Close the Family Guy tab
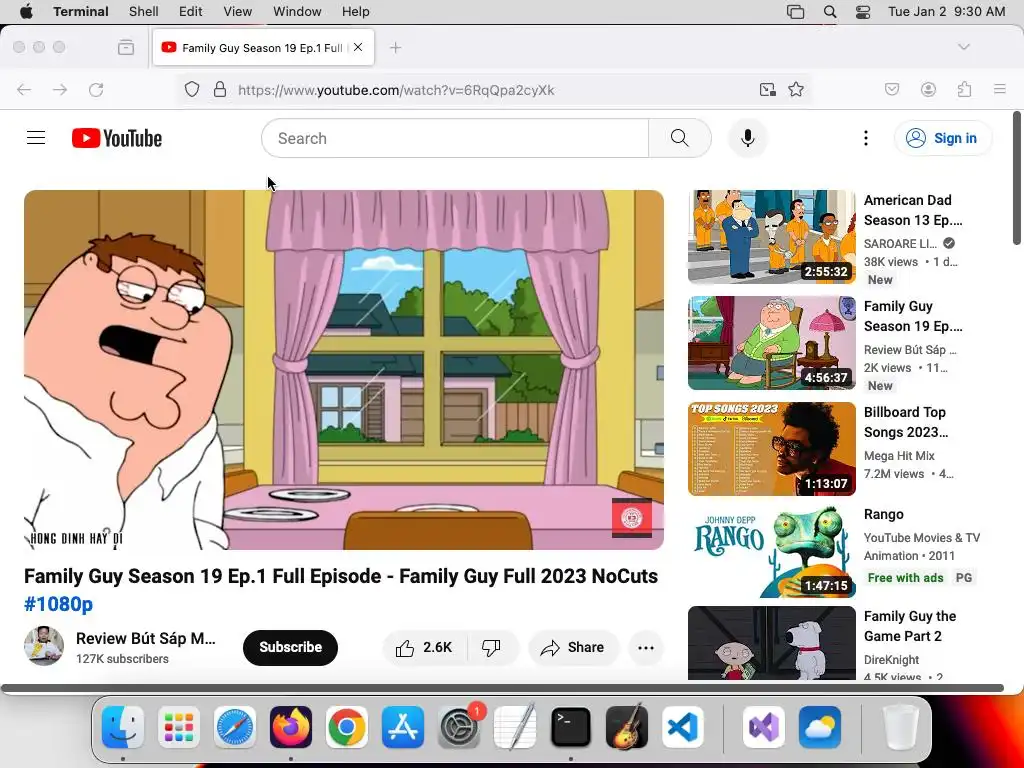The width and height of the screenshot is (1024, 768). [358, 47]
